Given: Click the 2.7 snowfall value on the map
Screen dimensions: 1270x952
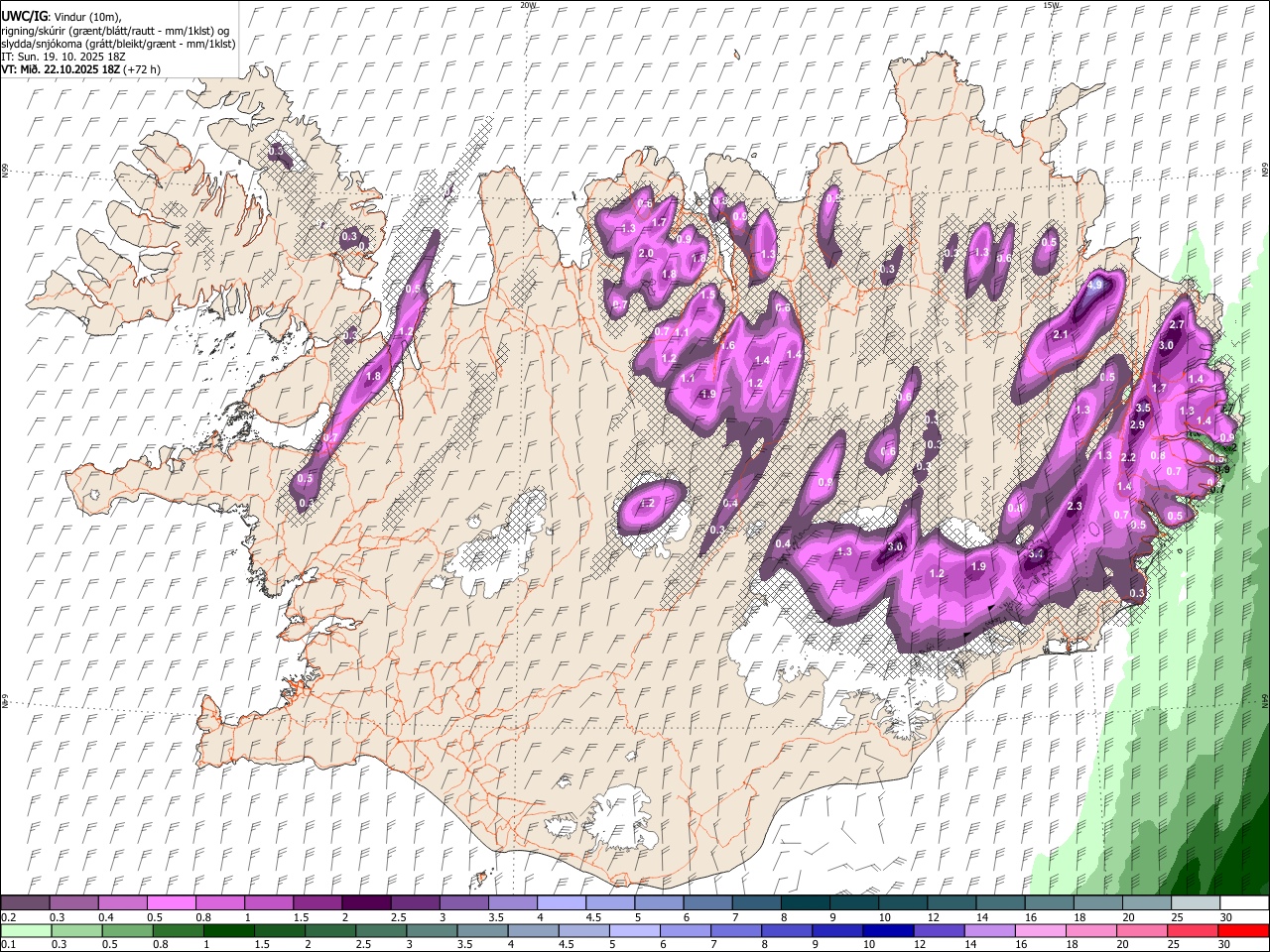Looking at the screenshot, I should 1178,325.
